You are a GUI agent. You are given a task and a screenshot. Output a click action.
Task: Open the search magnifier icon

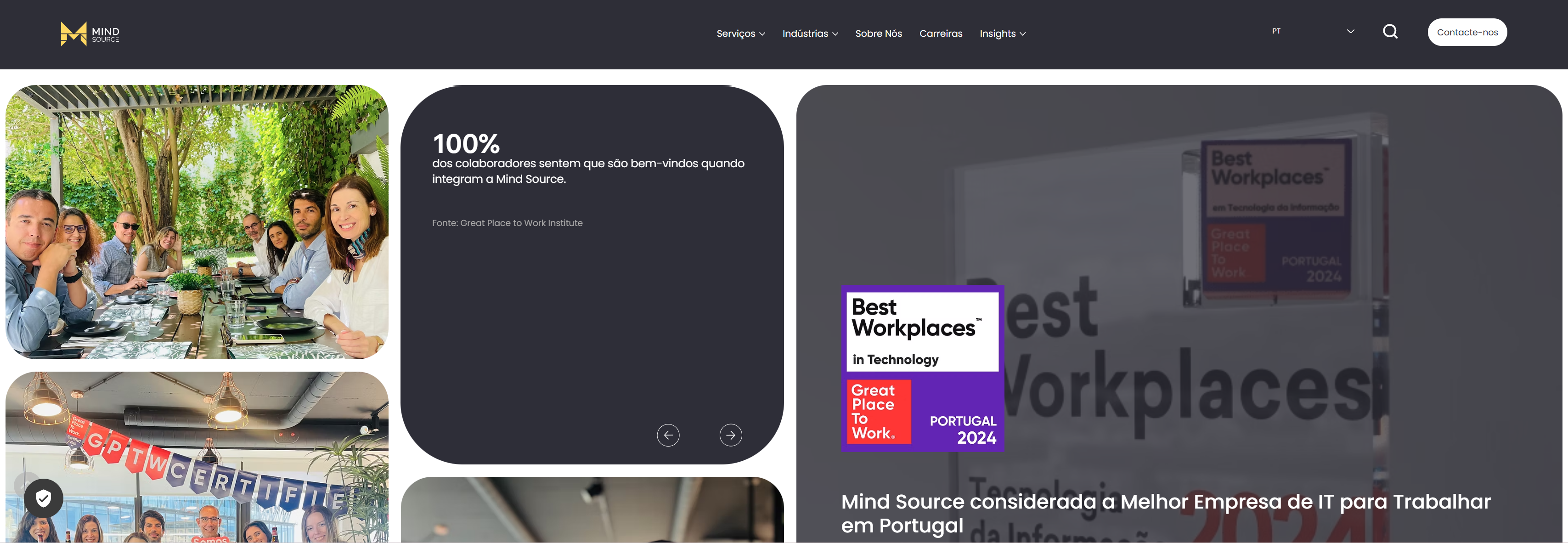click(1390, 32)
